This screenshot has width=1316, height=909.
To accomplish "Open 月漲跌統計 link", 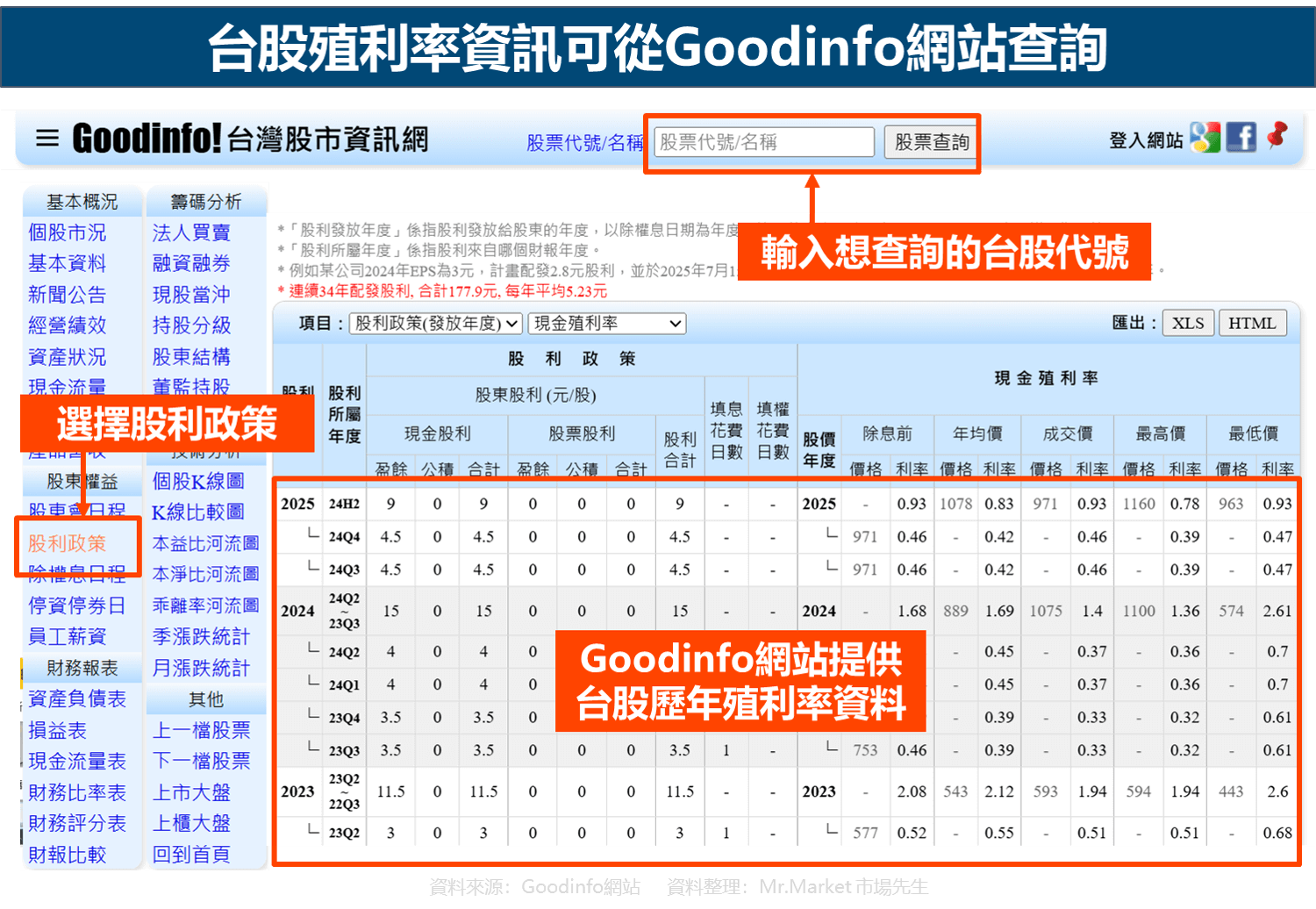I will pos(201,668).
